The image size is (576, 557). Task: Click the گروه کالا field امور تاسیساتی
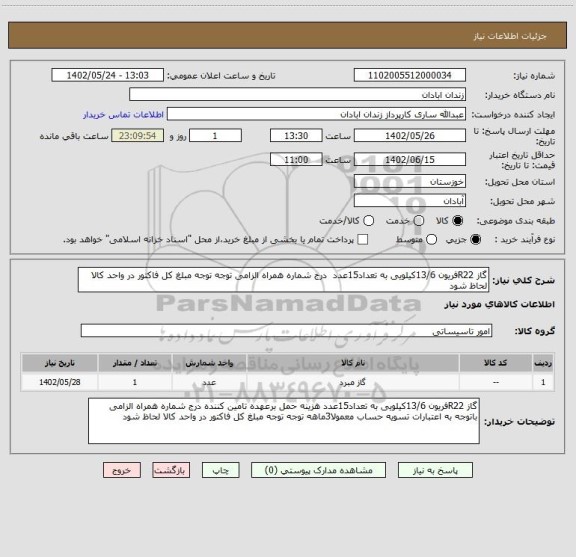click(x=286, y=331)
